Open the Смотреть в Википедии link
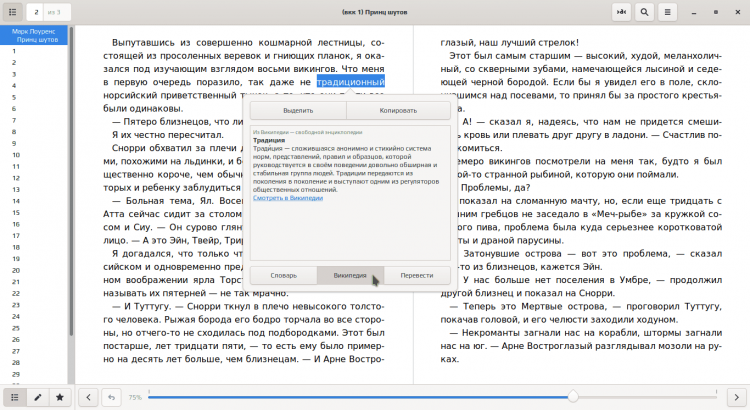This screenshot has height=410, width=750. [x=288, y=199]
